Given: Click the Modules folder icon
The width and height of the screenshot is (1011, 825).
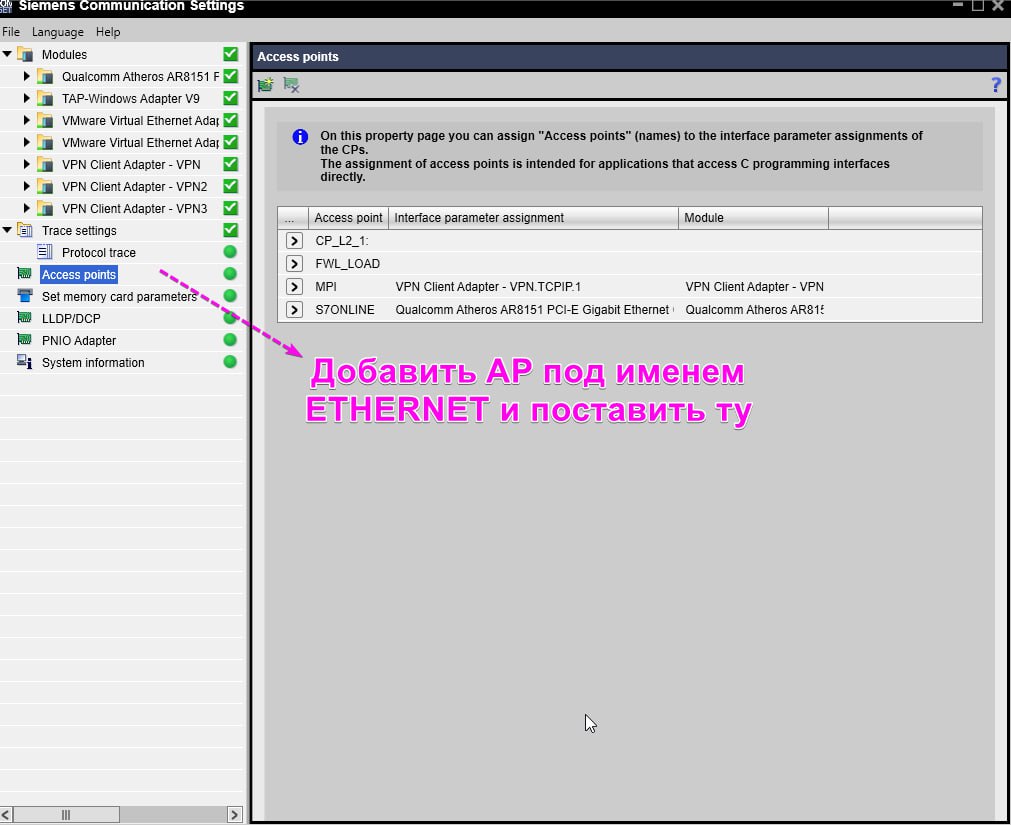Looking at the screenshot, I should [25, 54].
